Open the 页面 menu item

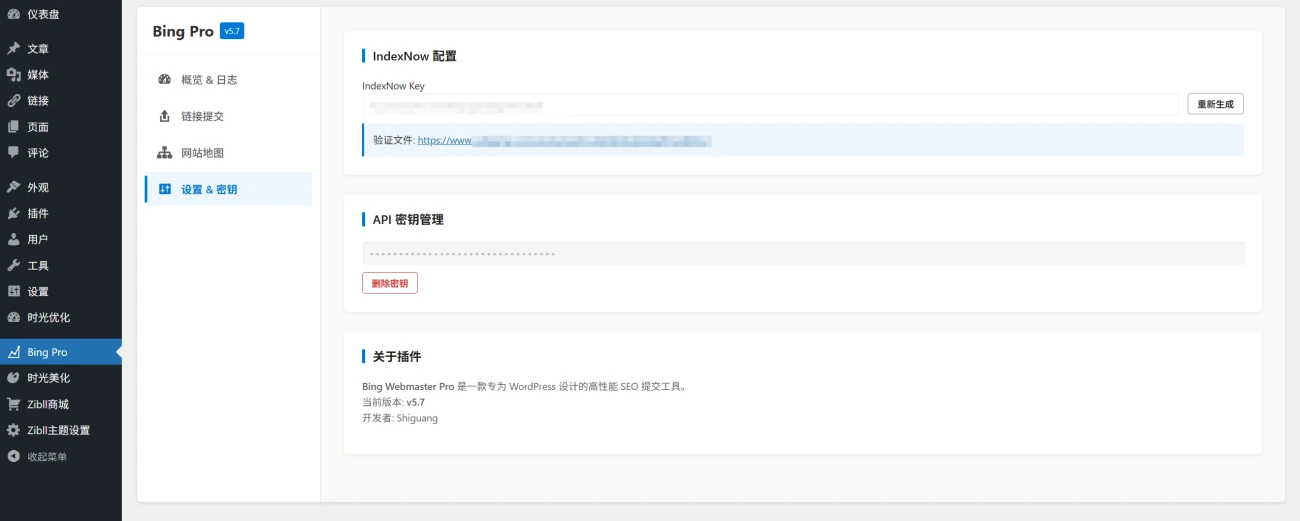click(x=61, y=127)
